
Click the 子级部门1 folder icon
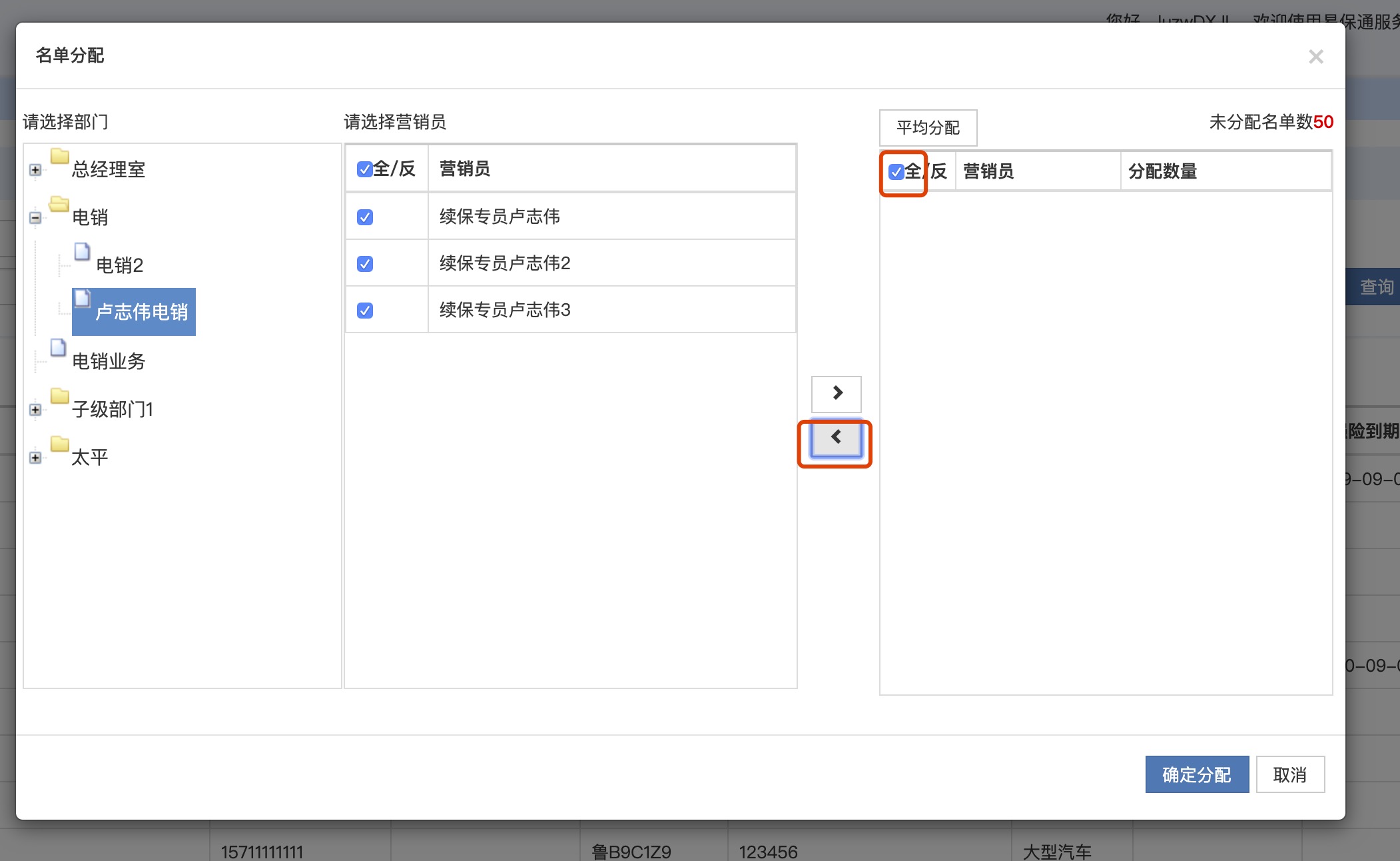(x=60, y=397)
